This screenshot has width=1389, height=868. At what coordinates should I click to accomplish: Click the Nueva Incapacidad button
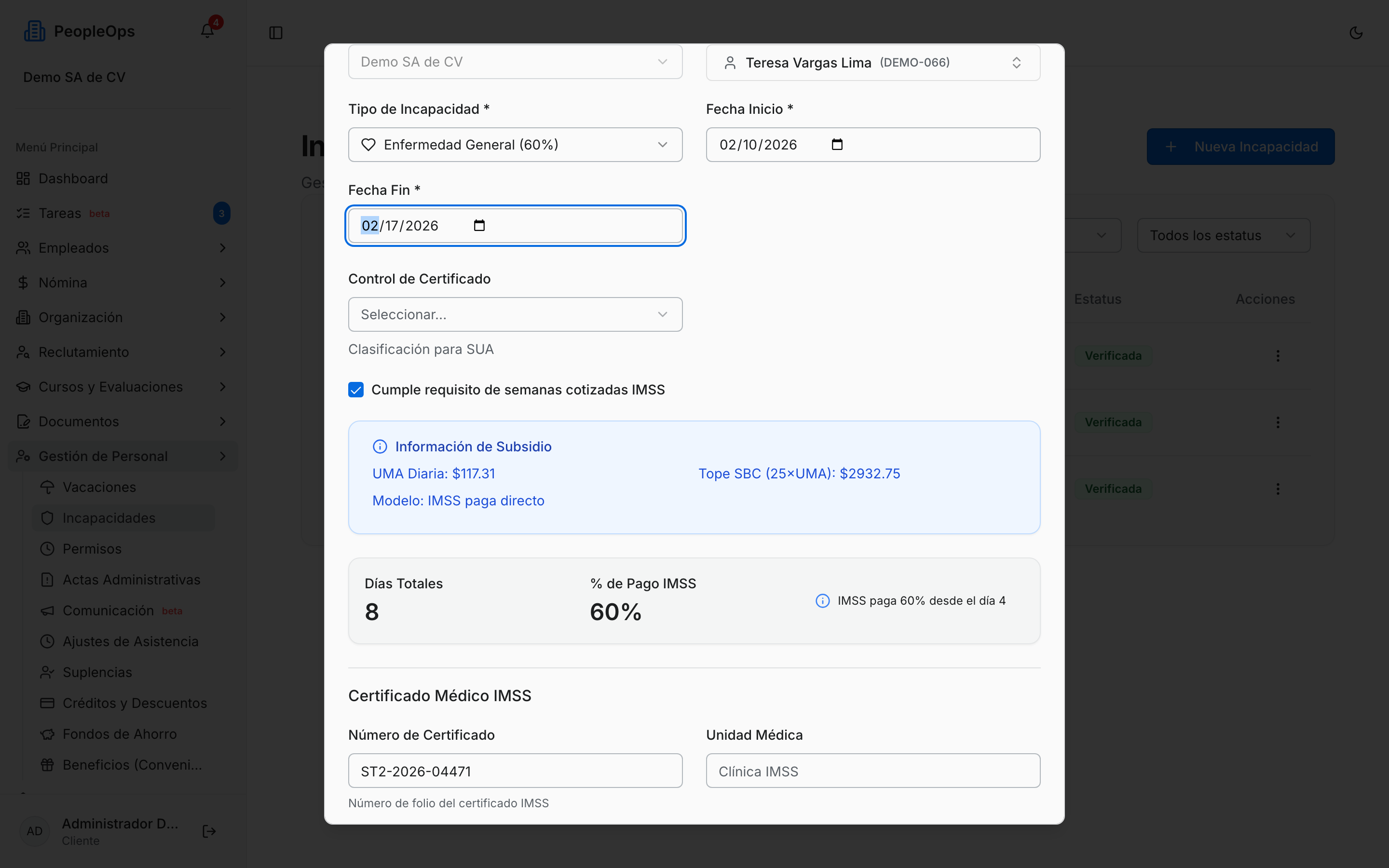(1240, 147)
